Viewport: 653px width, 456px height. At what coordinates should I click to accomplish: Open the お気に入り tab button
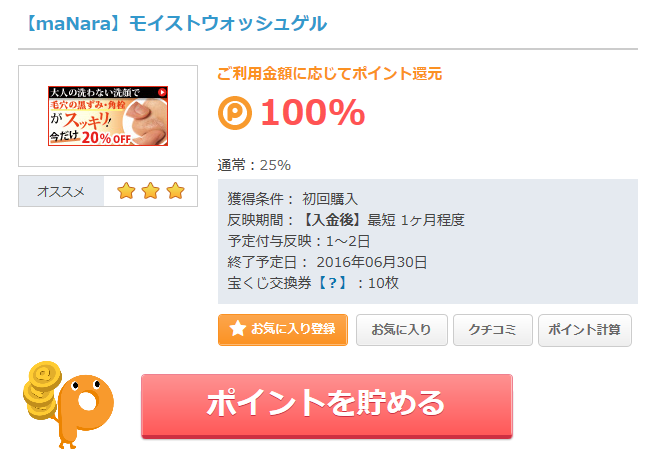(x=401, y=329)
